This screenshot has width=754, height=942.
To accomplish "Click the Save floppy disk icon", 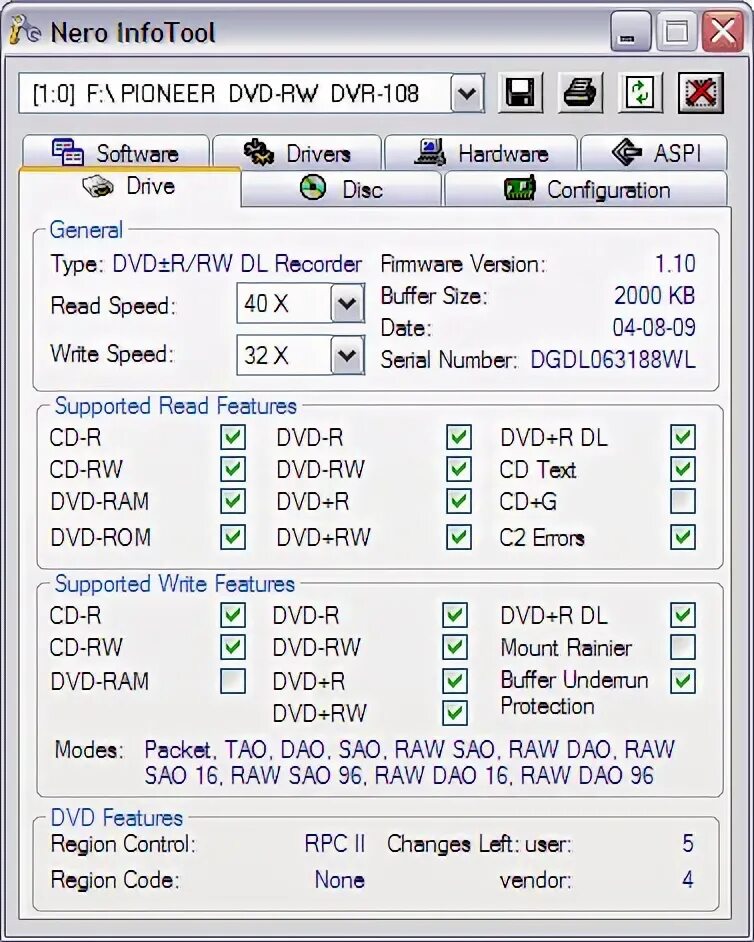I will point(520,93).
